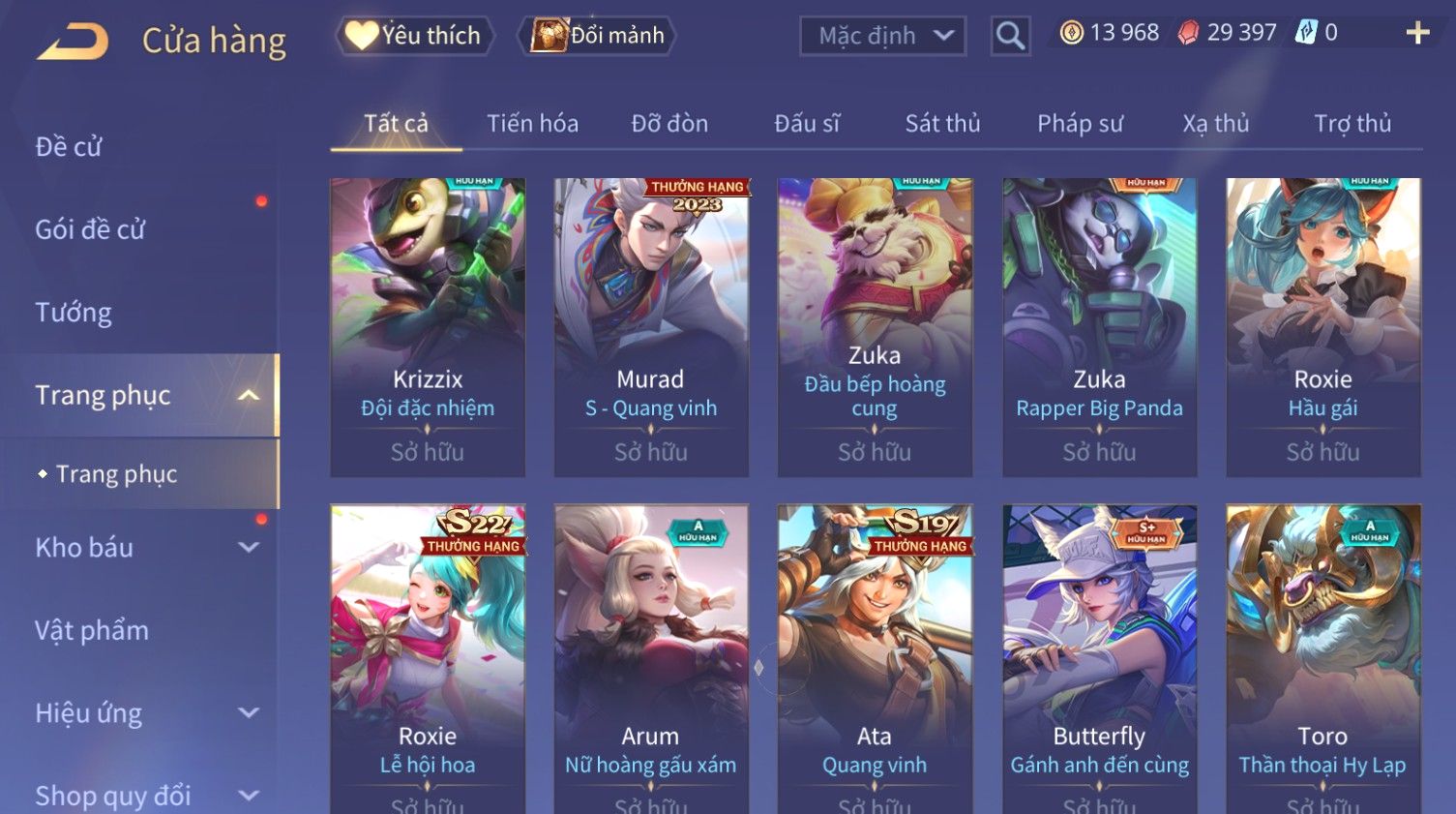This screenshot has height=814, width=1456.
Task: Open the Mặc định sort dropdown
Action: tap(882, 36)
